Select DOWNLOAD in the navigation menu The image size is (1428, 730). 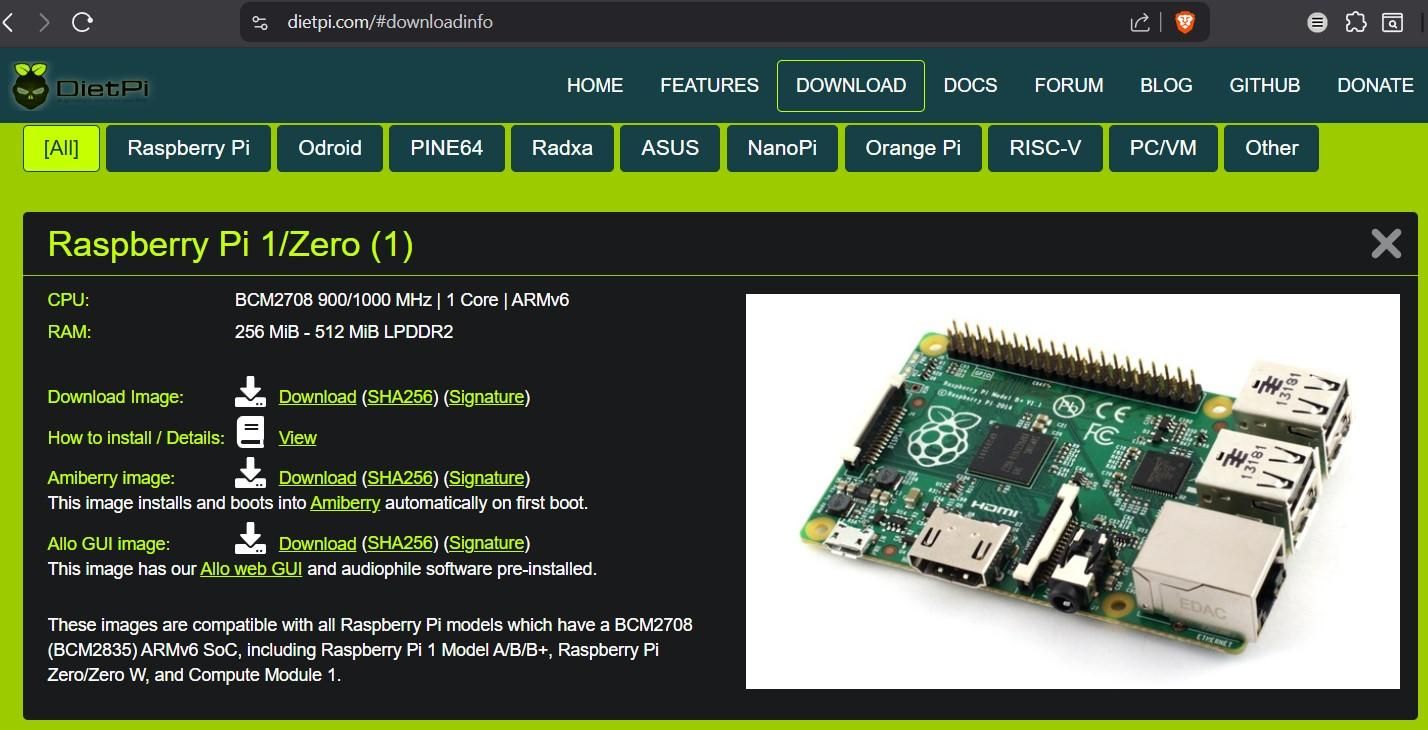tap(851, 86)
